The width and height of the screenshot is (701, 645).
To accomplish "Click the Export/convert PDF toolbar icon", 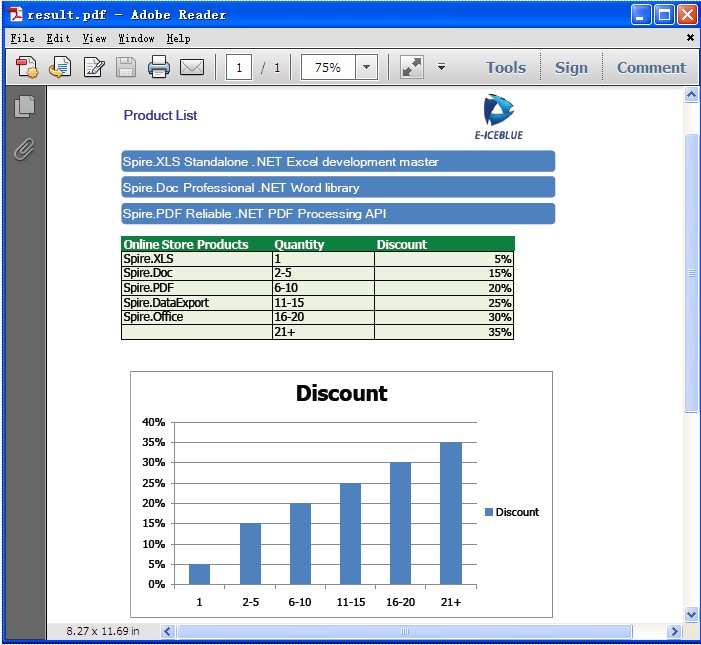I will click(x=60, y=67).
